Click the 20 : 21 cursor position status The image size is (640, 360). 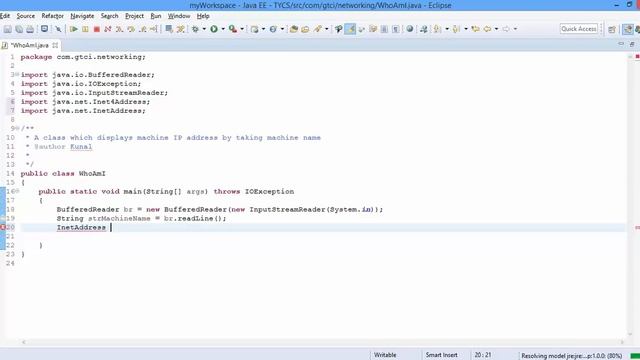(483, 355)
